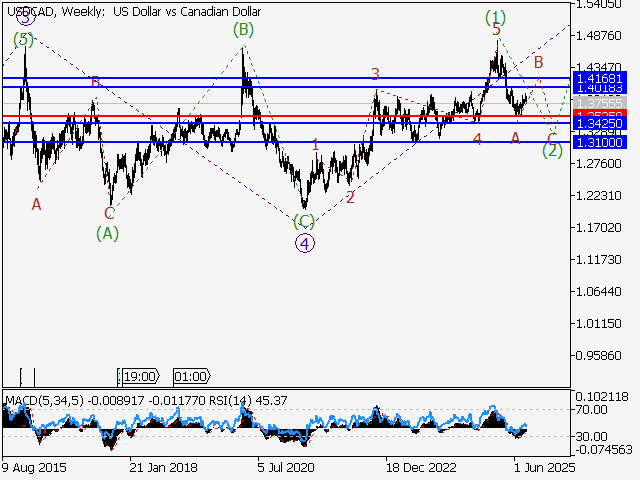Select the green (B) wave label

[x=243, y=30]
